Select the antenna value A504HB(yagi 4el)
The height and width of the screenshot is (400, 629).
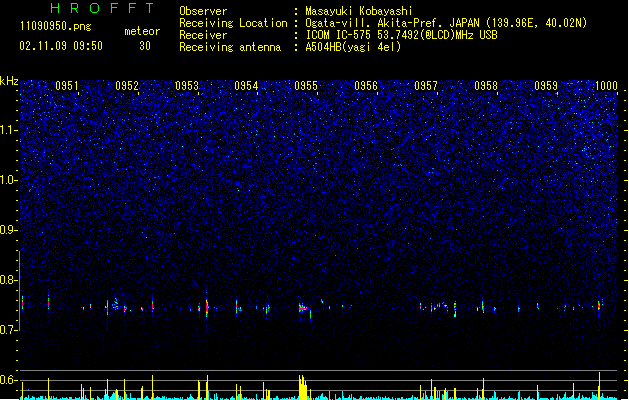pyautogui.click(x=353, y=47)
